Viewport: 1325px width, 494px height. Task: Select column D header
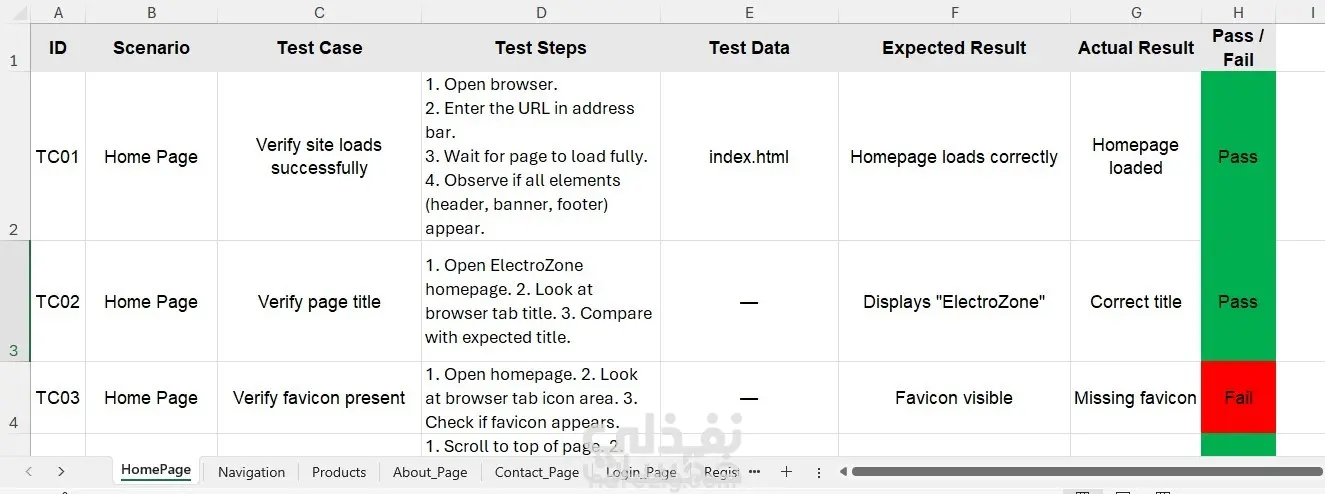(x=541, y=13)
